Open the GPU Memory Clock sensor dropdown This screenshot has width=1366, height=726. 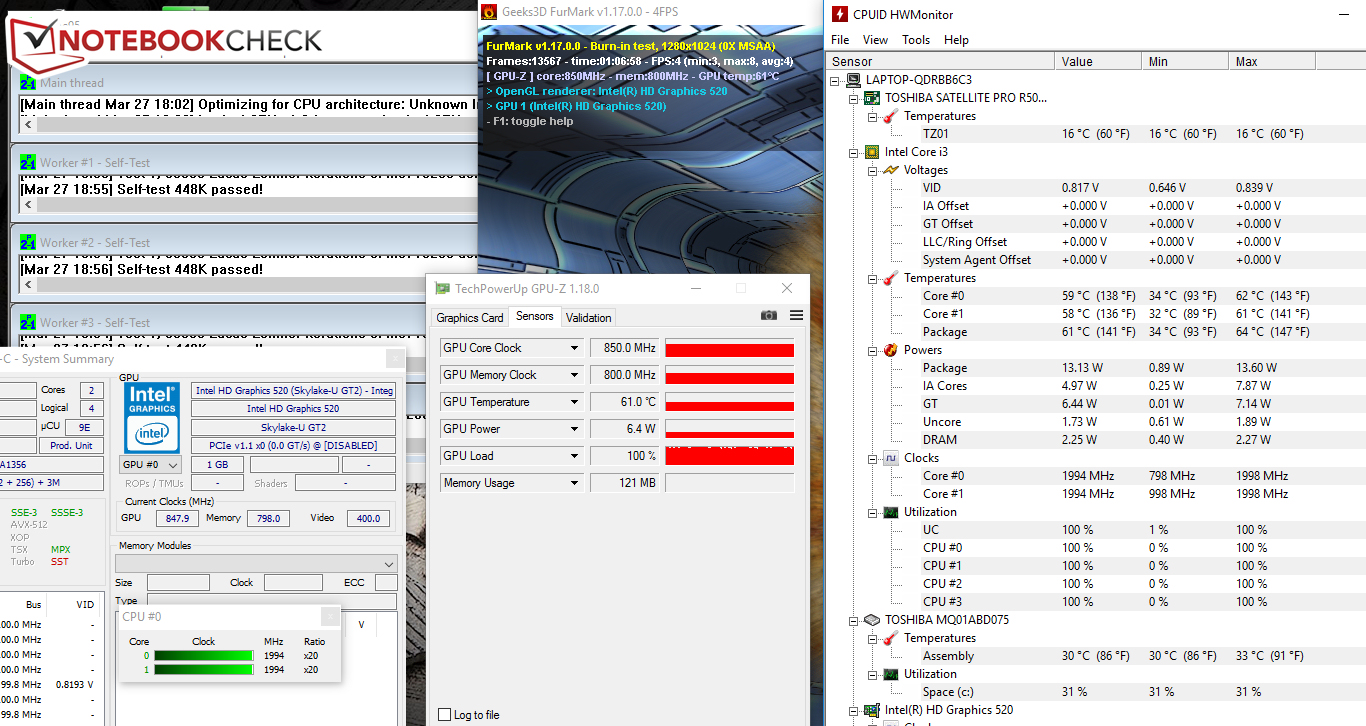pos(574,375)
